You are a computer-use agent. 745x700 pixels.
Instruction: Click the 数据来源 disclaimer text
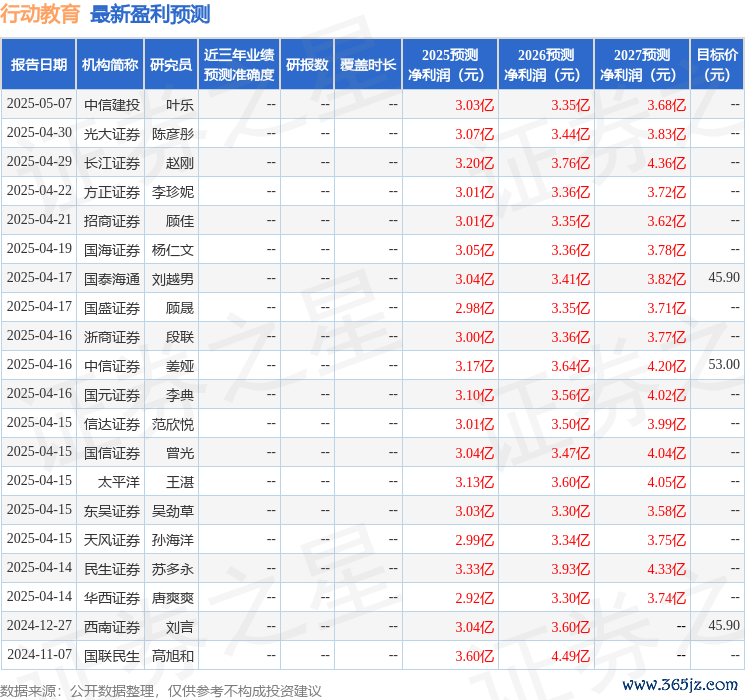click(161, 691)
